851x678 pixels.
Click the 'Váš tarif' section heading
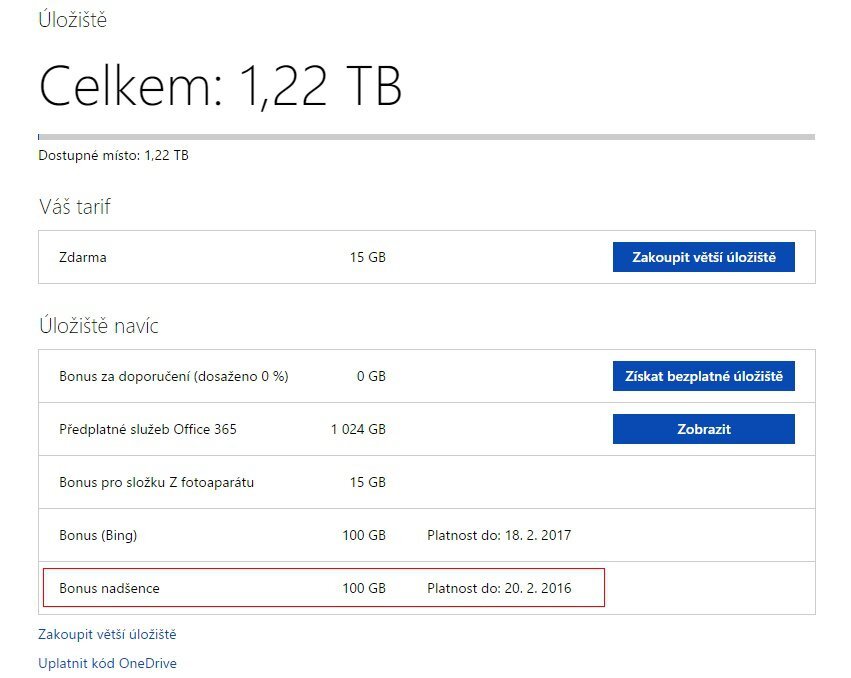[x=75, y=207]
